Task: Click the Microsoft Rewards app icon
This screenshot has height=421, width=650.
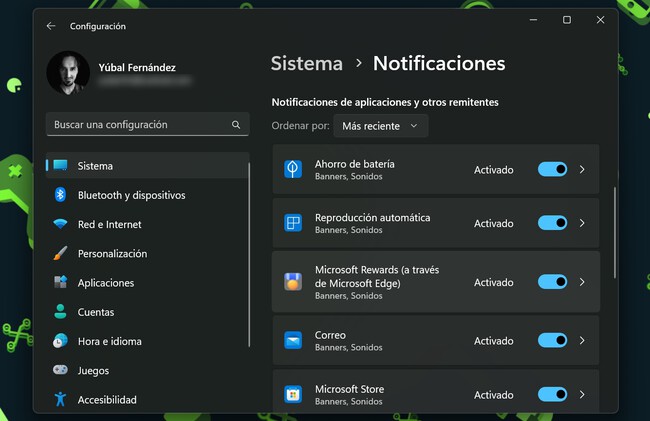Action: point(293,282)
